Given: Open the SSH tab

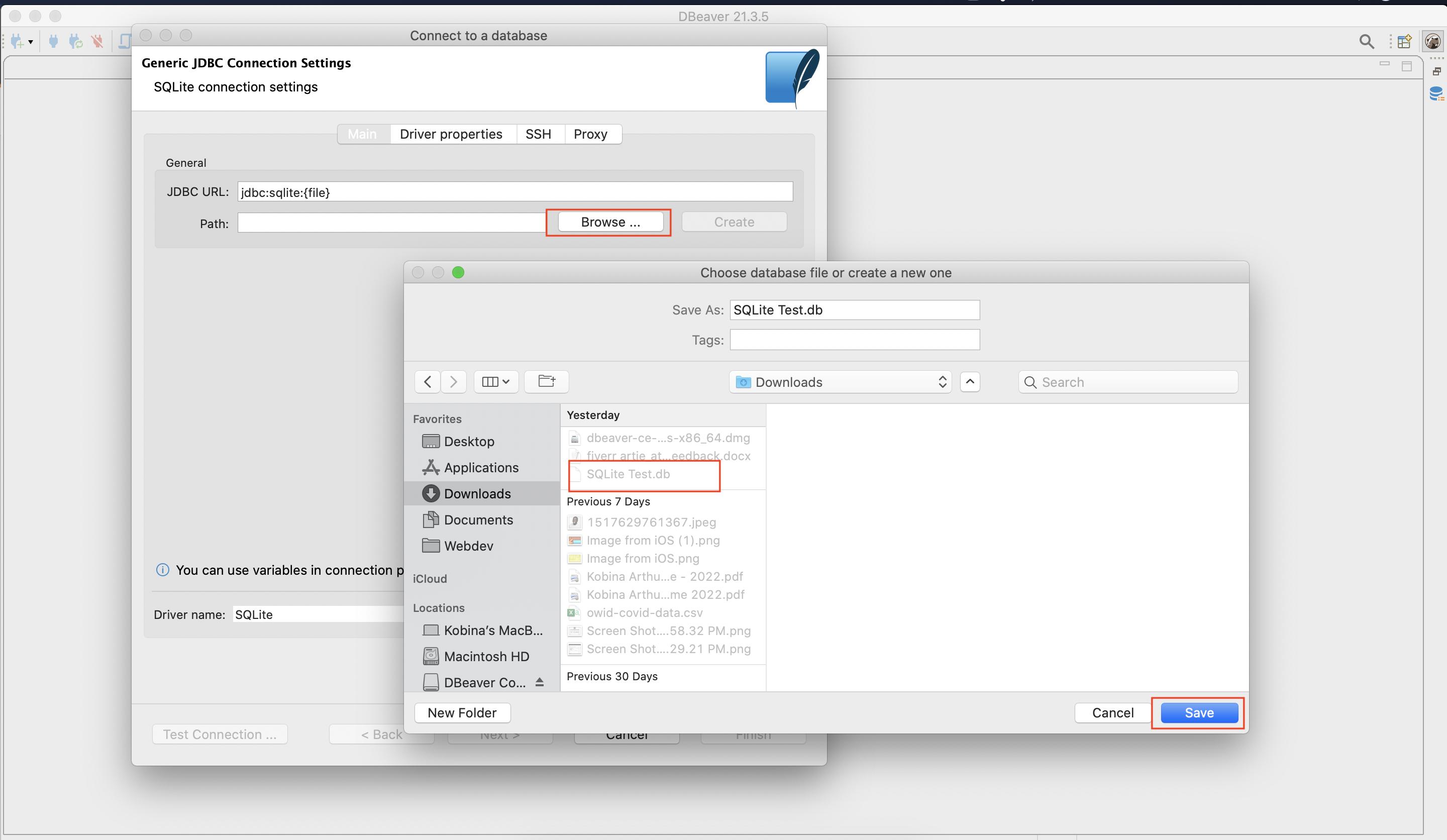Looking at the screenshot, I should (x=538, y=134).
